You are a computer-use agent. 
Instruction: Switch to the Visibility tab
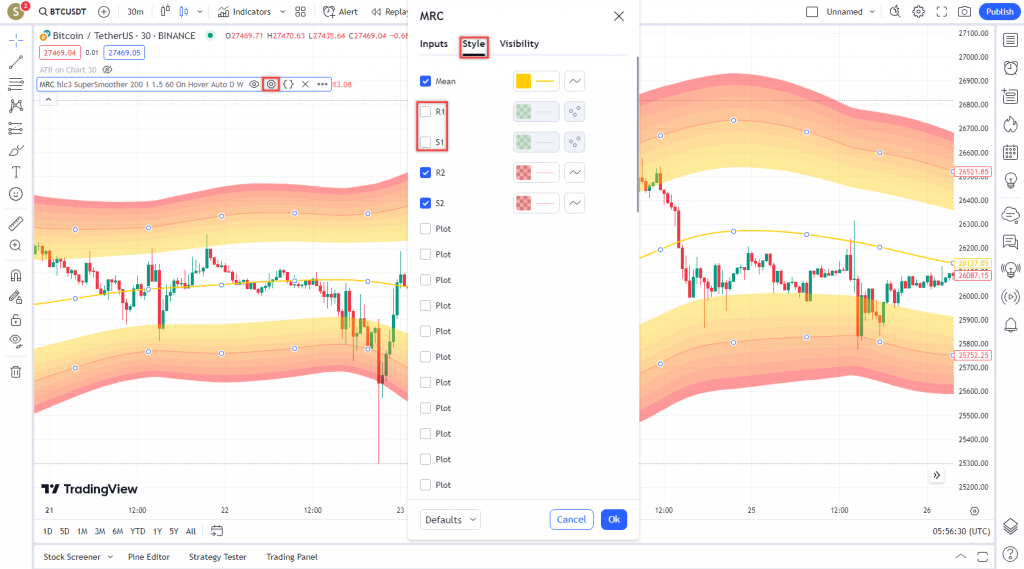(x=519, y=44)
